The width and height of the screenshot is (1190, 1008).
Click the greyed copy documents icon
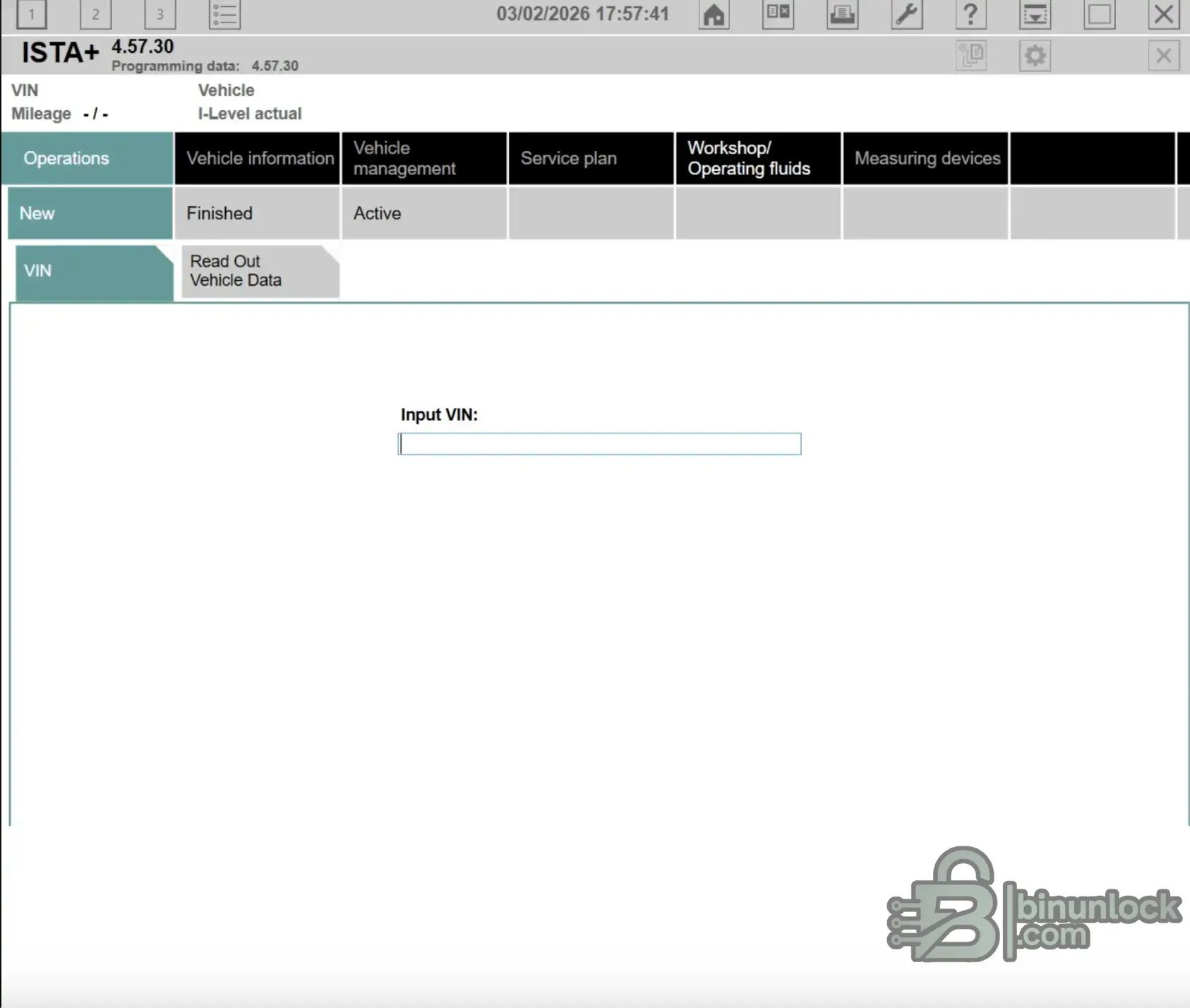pos(971,55)
